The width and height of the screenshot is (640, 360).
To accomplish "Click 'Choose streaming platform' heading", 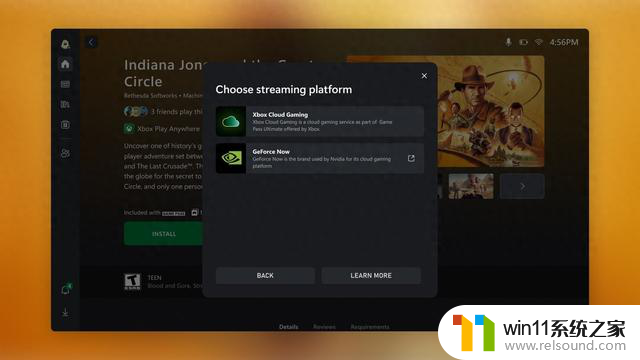I will [284, 89].
